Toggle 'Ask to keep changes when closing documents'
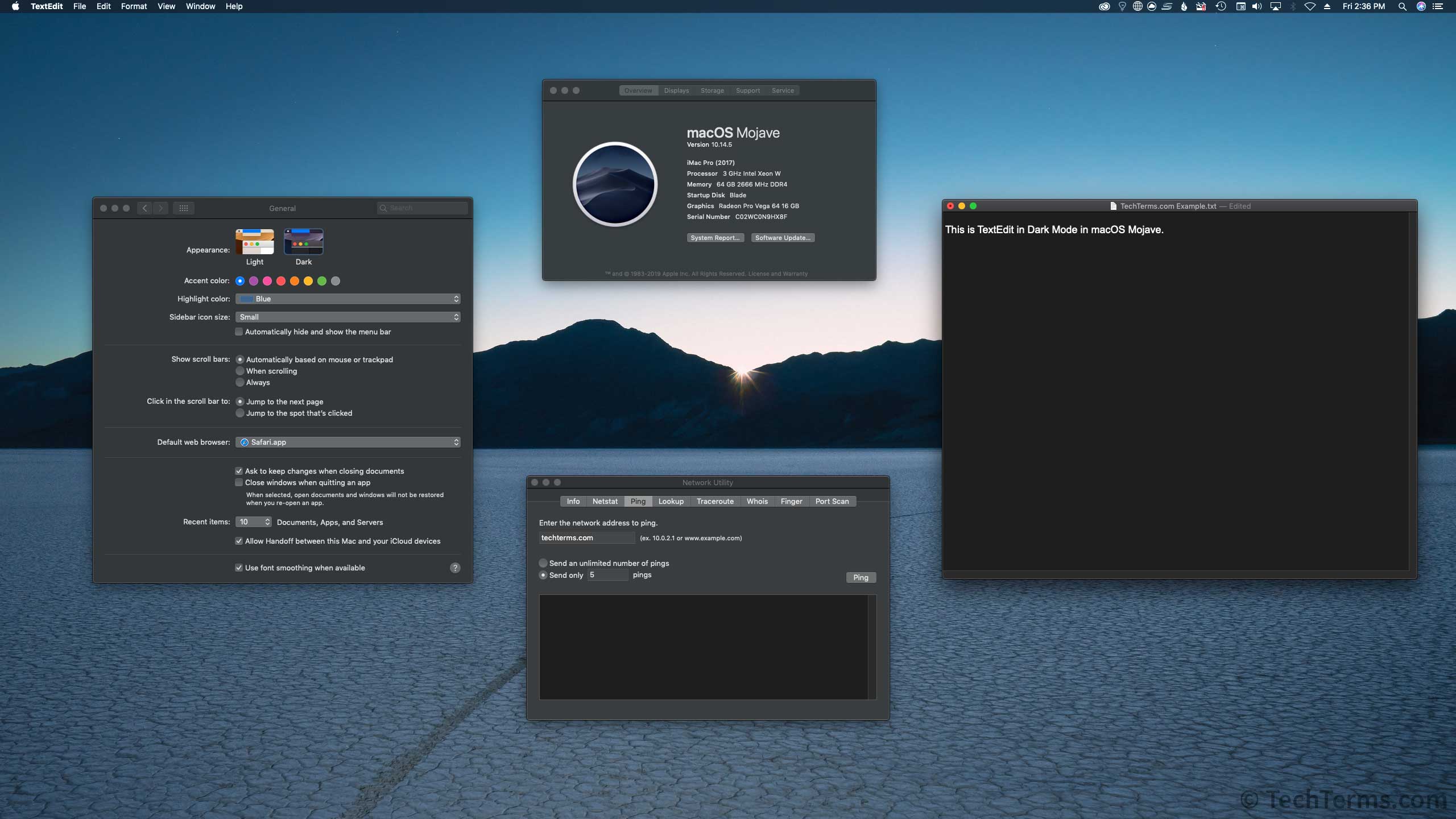Screen dimensions: 1456x819 pyautogui.click(x=239, y=471)
